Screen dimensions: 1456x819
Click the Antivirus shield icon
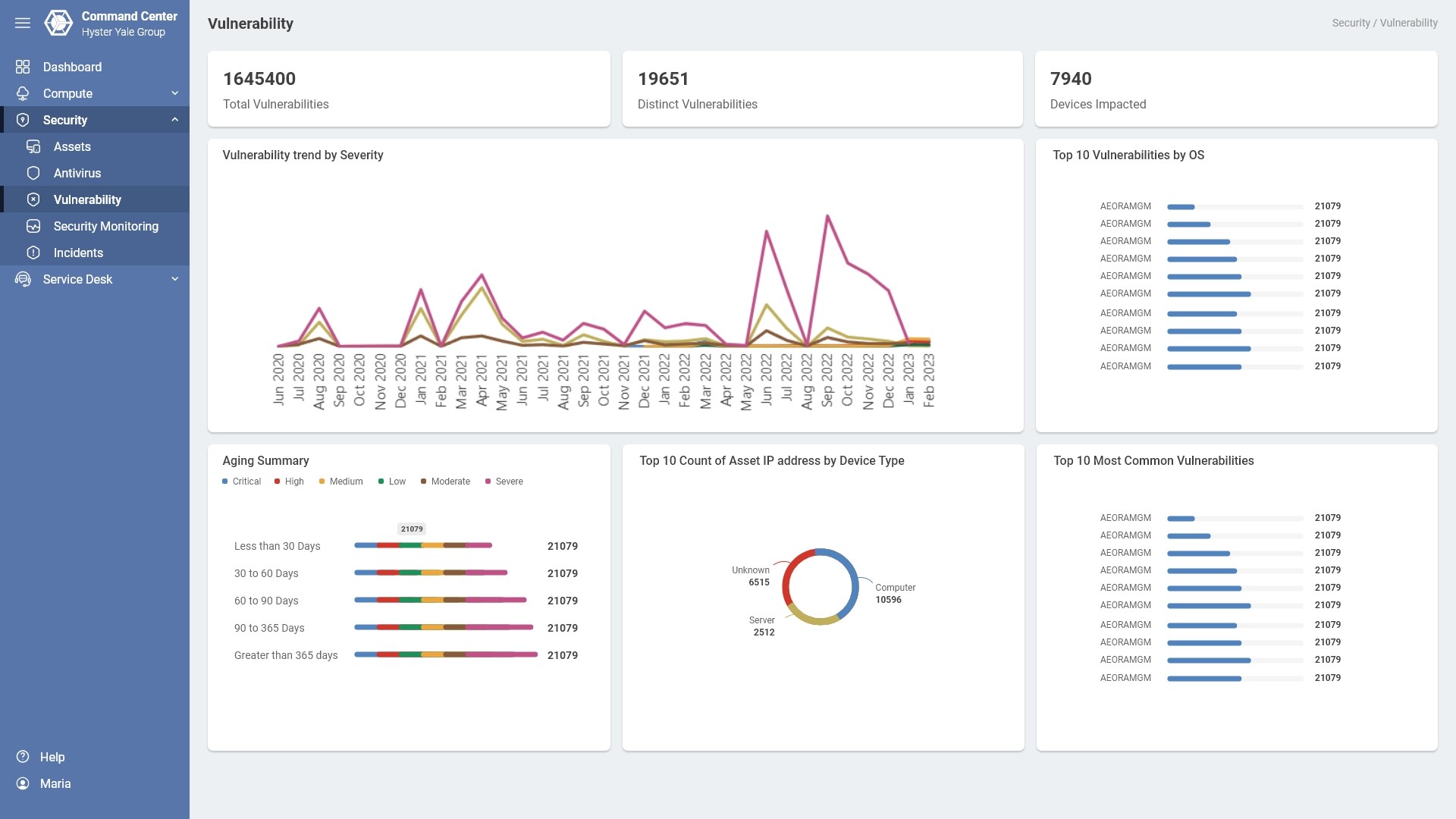tap(33, 173)
